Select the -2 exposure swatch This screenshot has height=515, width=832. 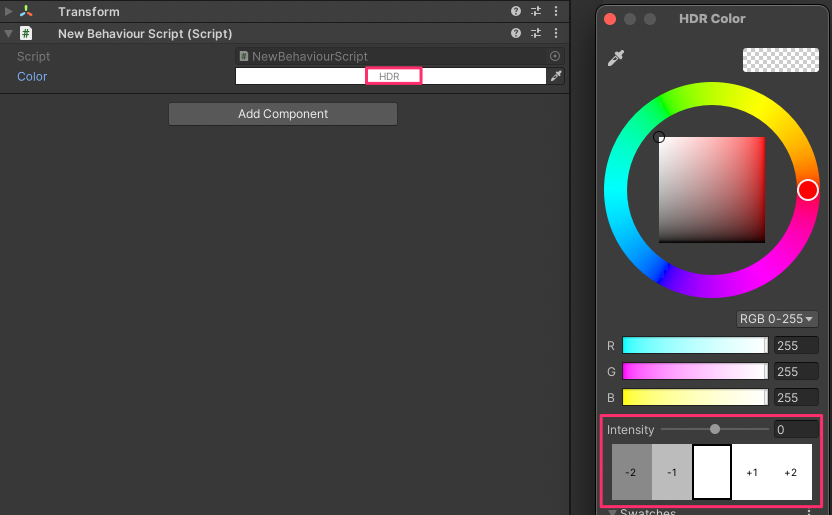tap(631, 472)
